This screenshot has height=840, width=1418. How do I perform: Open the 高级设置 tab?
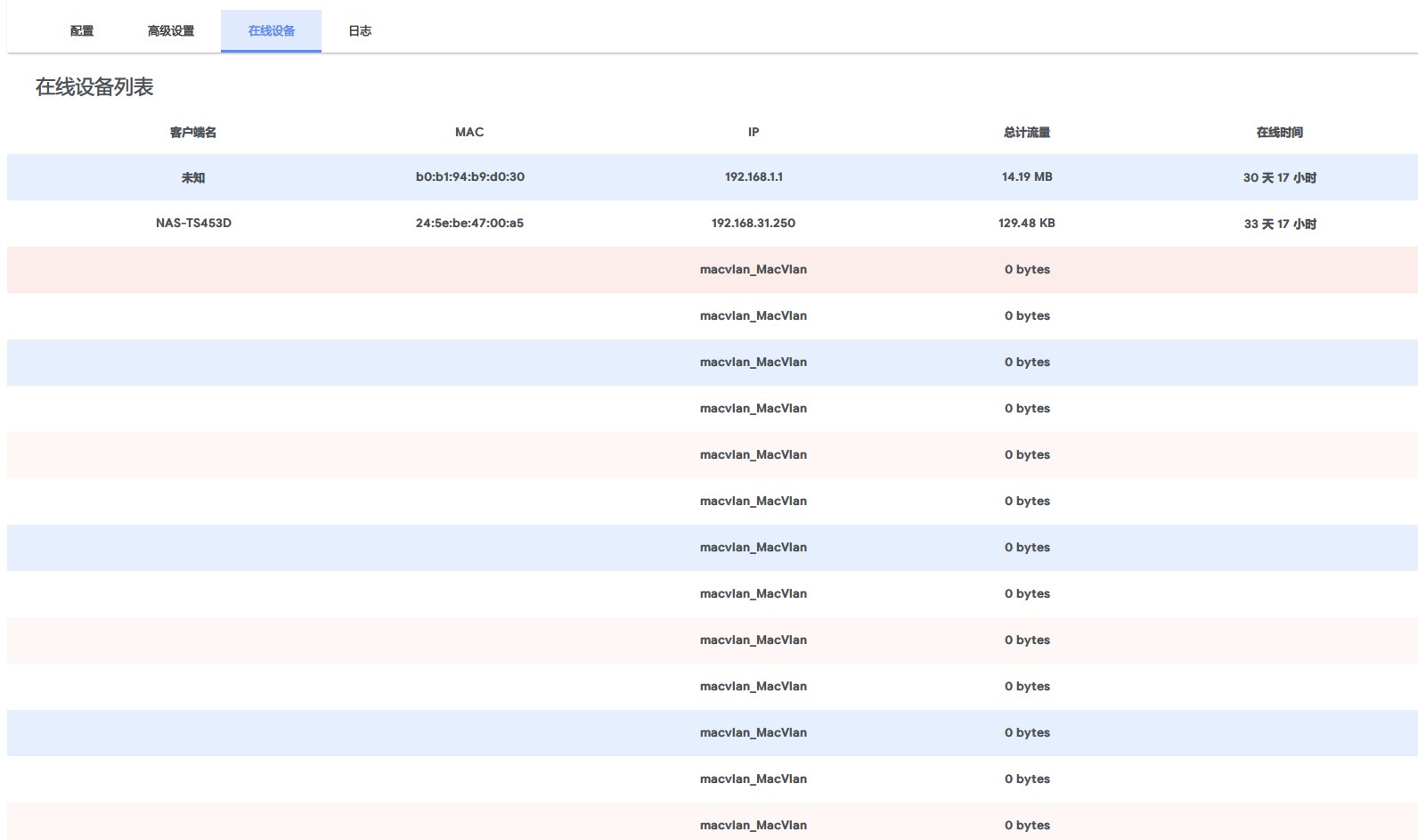[171, 31]
